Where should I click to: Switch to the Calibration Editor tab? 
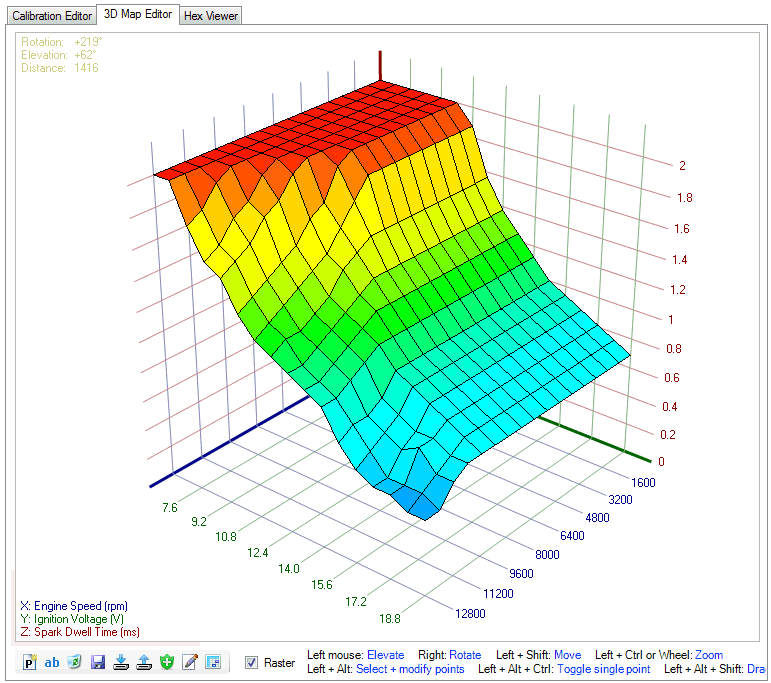point(51,16)
